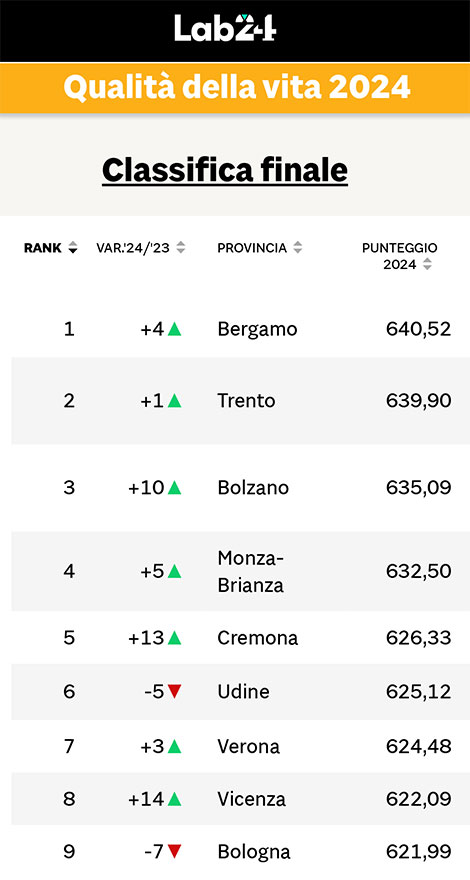Select the Qualità della vita 2024 banner
Screen dimensions: 470x880
coord(235,88)
